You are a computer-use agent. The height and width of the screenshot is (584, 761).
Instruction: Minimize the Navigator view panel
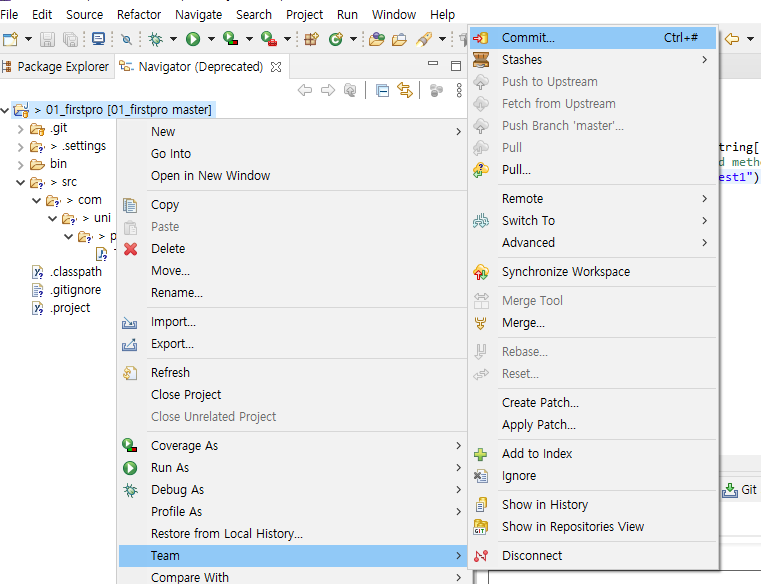(x=433, y=64)
